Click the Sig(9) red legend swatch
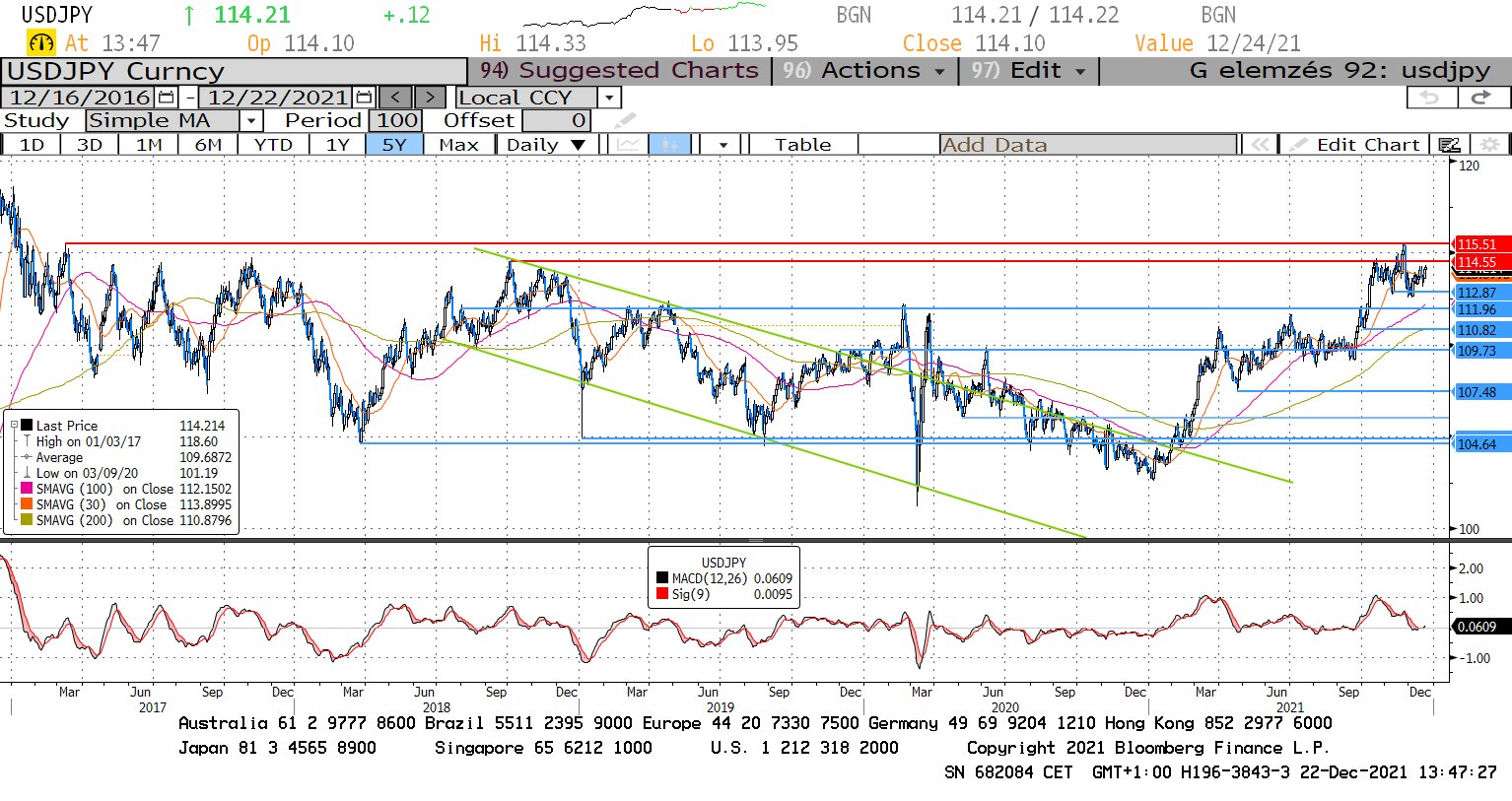The image size is (1512, 801). (x=662, y=594)
